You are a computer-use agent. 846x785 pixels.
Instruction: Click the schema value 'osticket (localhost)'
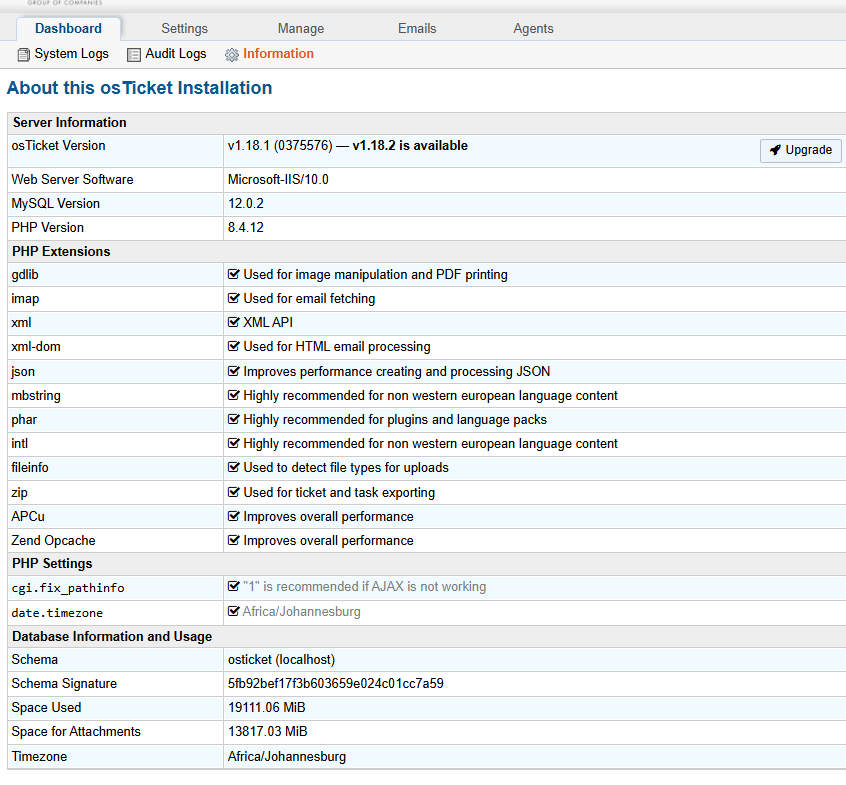281,660
